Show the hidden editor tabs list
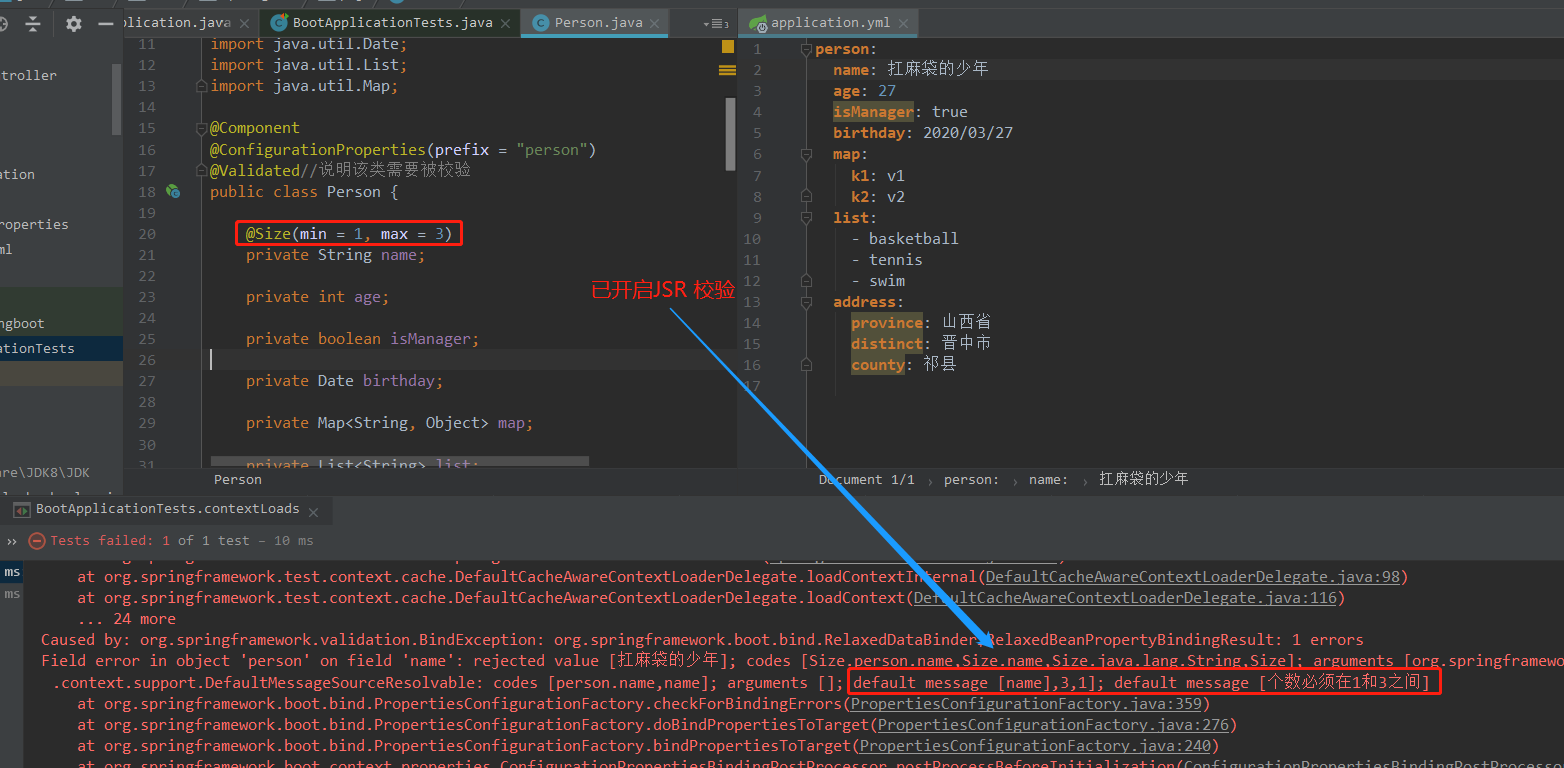The height and width of the screenshot is (768, 1564). point(717,23)
